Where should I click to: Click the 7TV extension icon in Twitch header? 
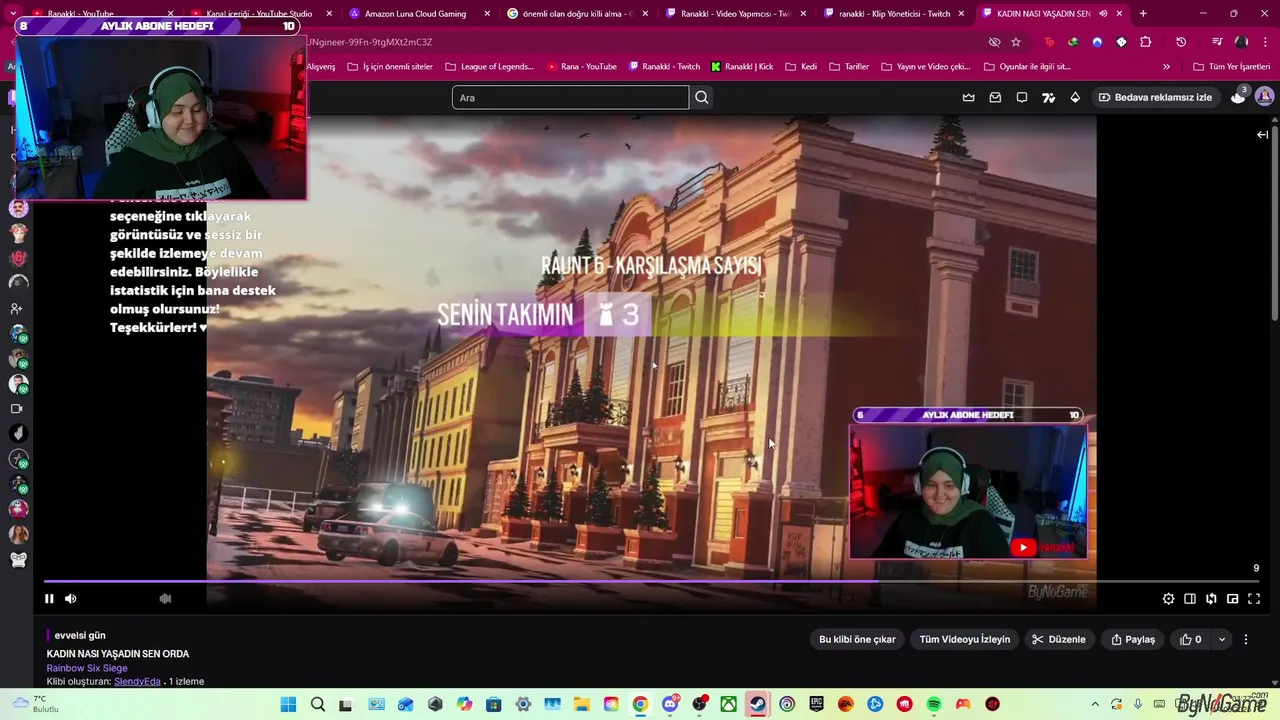(x=1048, y=97)
